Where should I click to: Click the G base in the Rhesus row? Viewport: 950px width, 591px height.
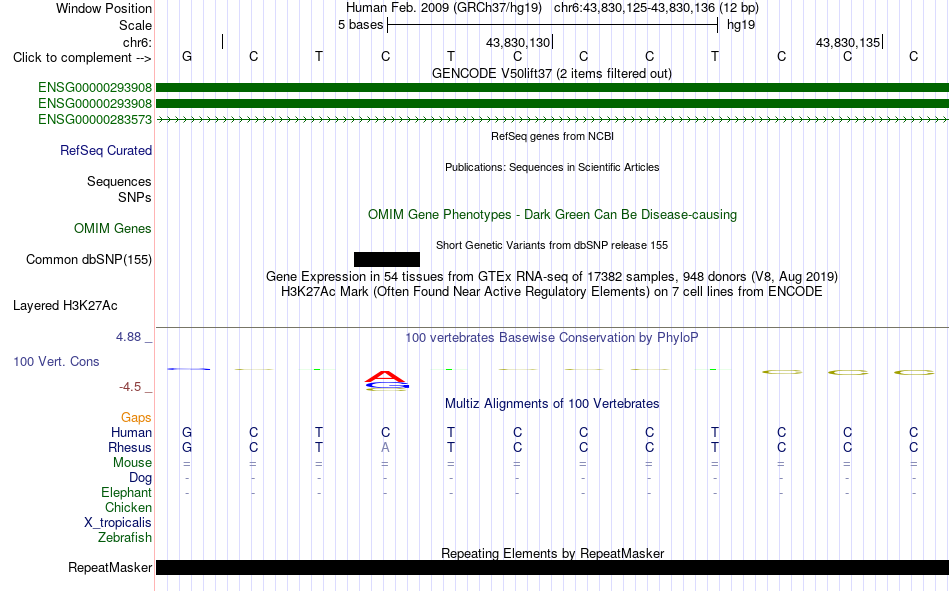click(187, 447)
